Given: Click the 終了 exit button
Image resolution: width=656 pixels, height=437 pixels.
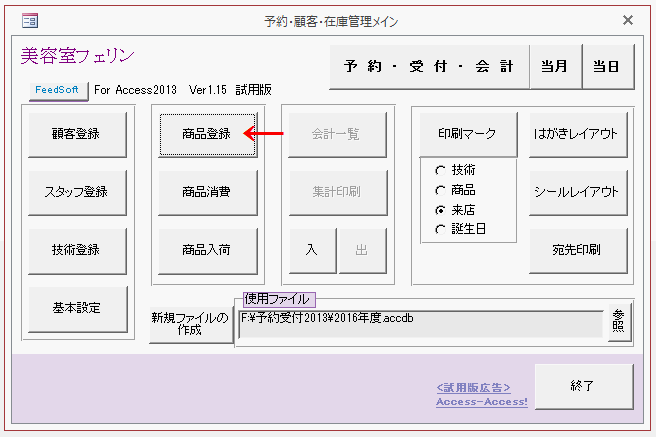Looking at the screenshot, I should click(x=584, y=386).
